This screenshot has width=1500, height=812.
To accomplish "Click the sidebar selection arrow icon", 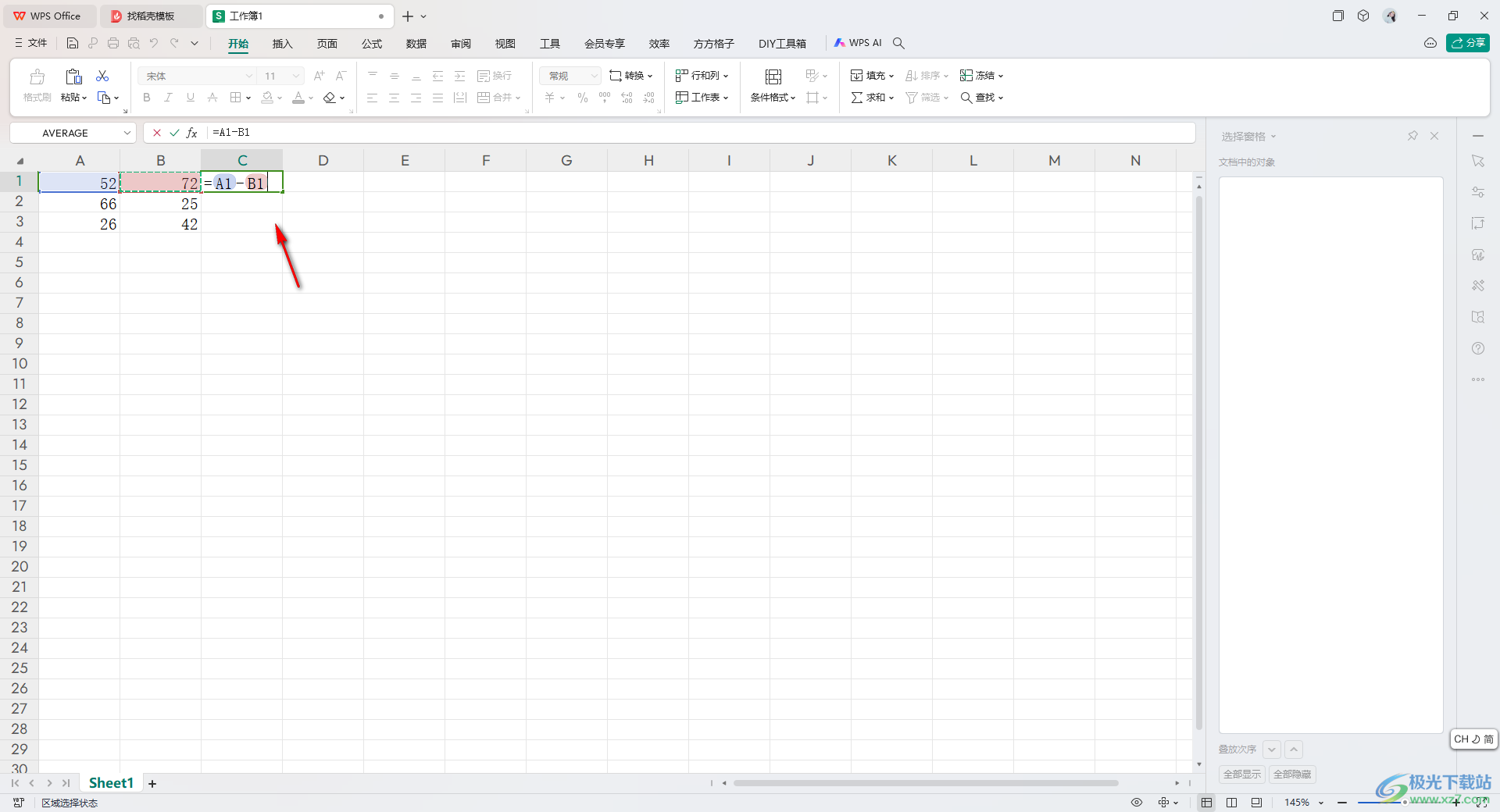I will 1478,161.
